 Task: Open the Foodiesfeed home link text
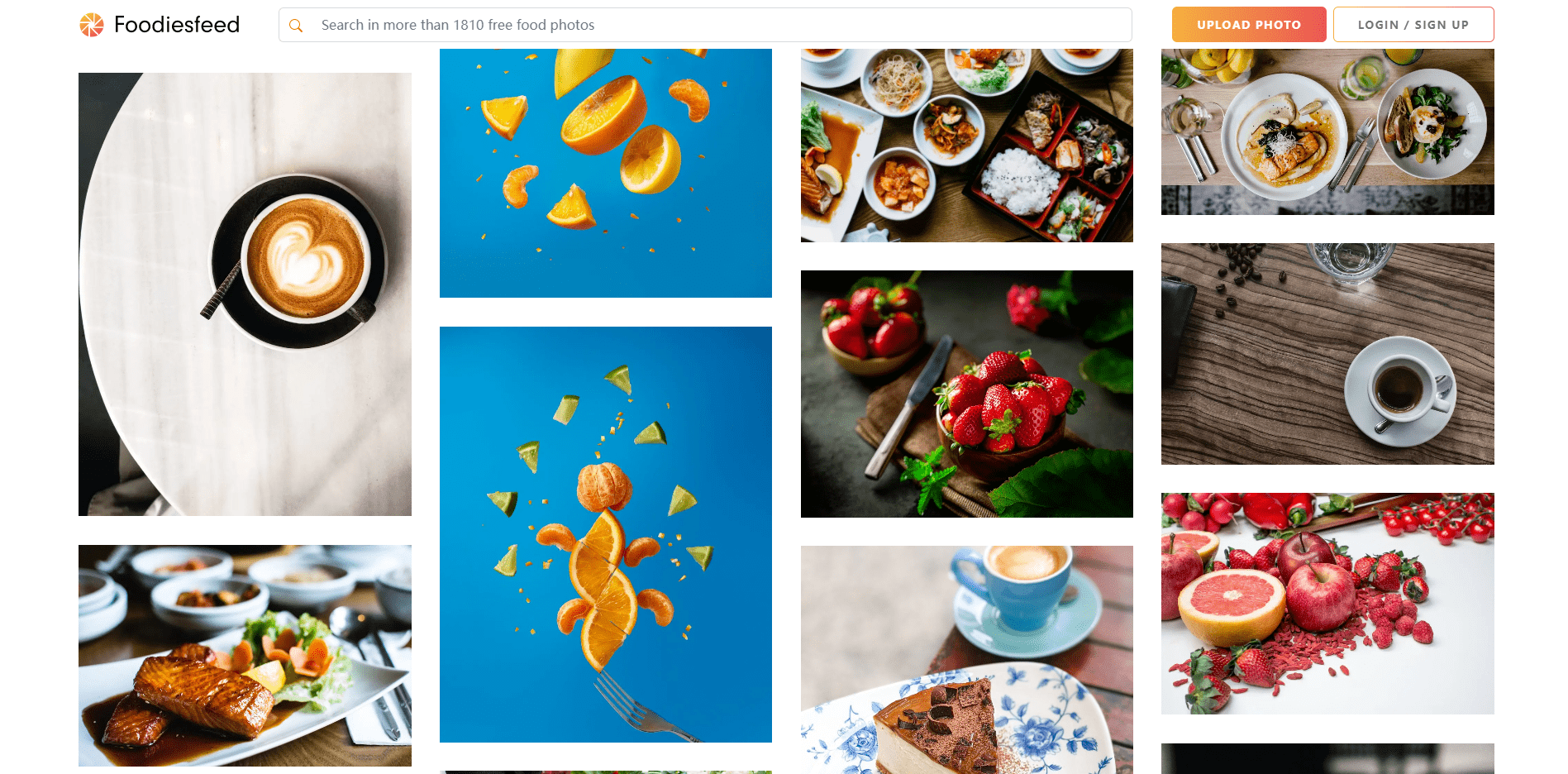click(177, 25)
